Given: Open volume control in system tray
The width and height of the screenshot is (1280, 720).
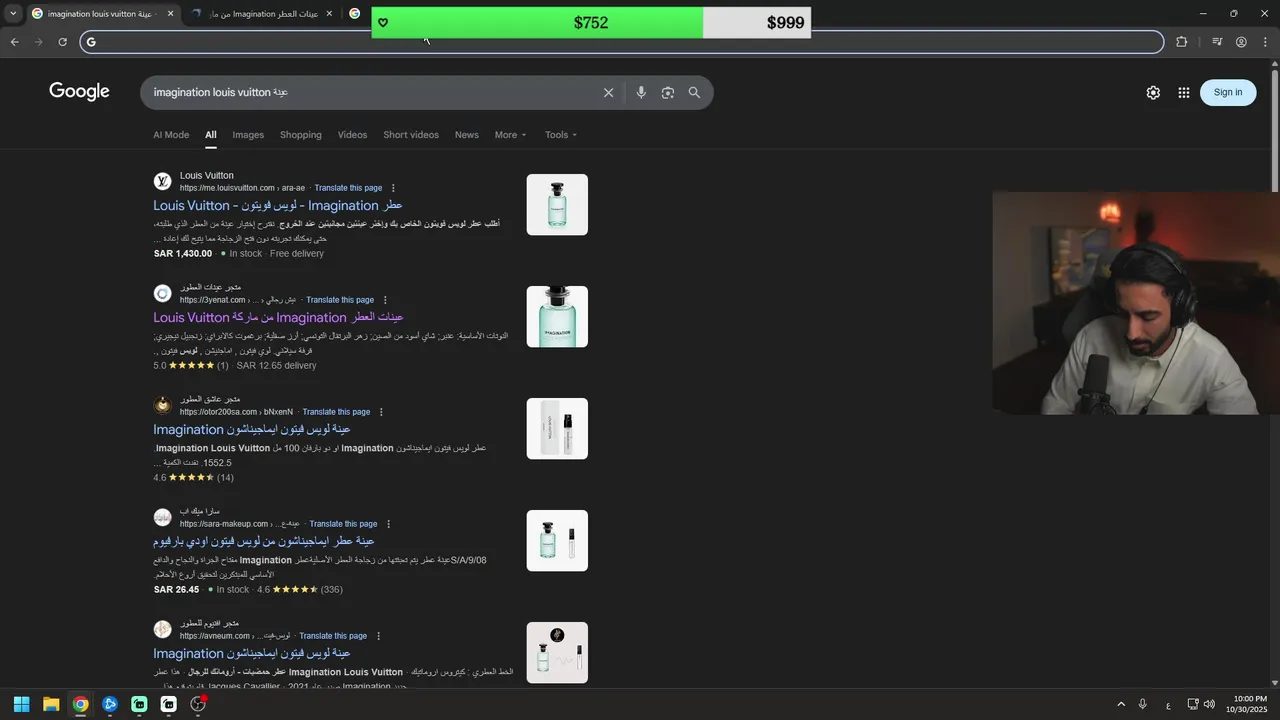Looking at the screenshot, I should pos(1209,704).
